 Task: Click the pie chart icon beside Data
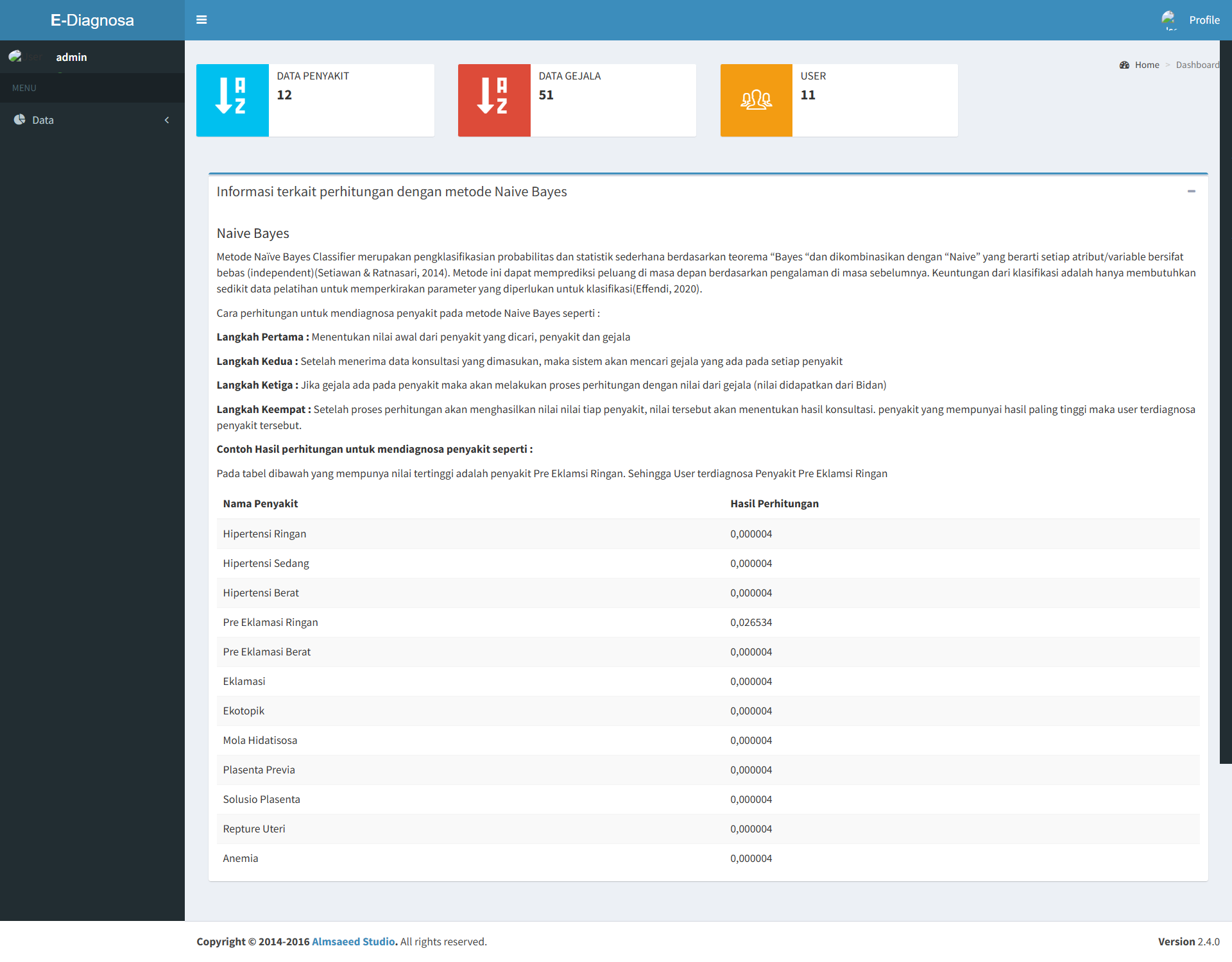coord(20,120)
